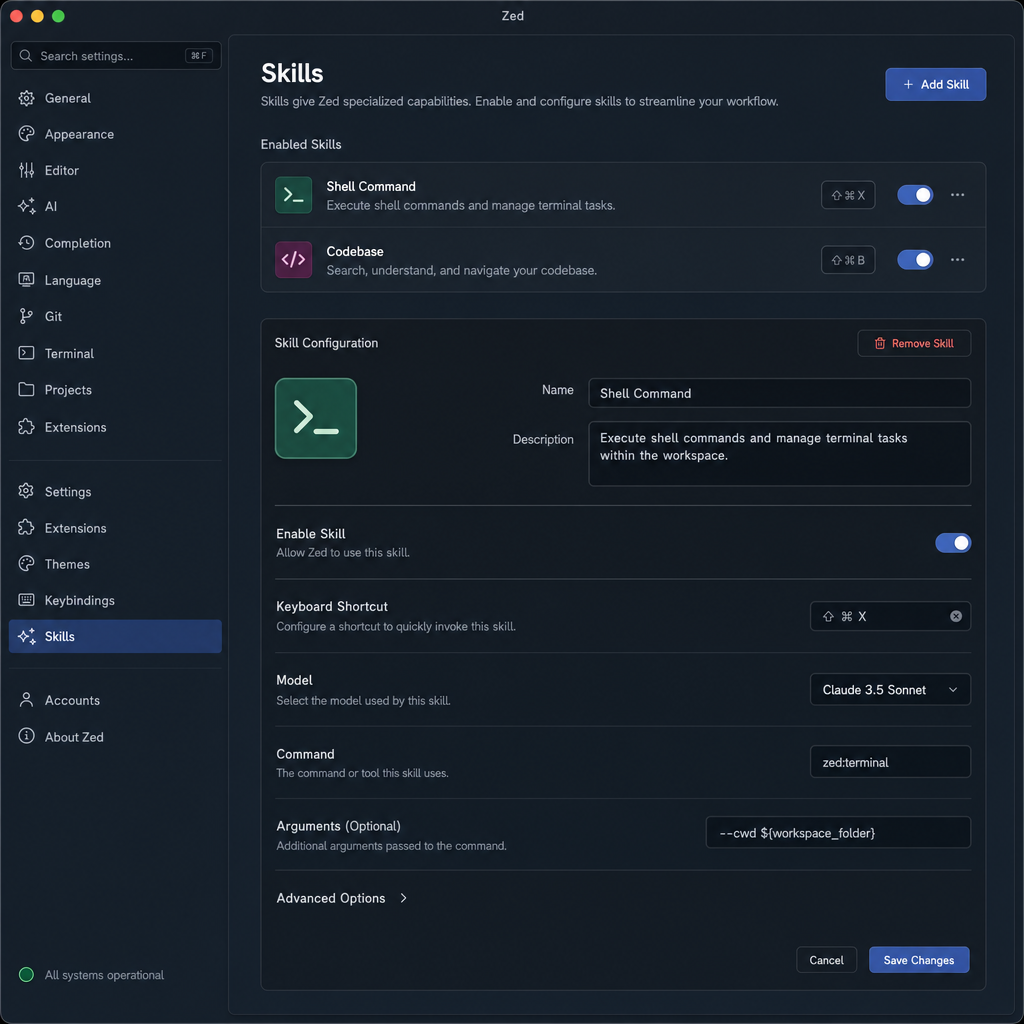Click the Shell Command terminal icon in enabled list

pos(293,195)
